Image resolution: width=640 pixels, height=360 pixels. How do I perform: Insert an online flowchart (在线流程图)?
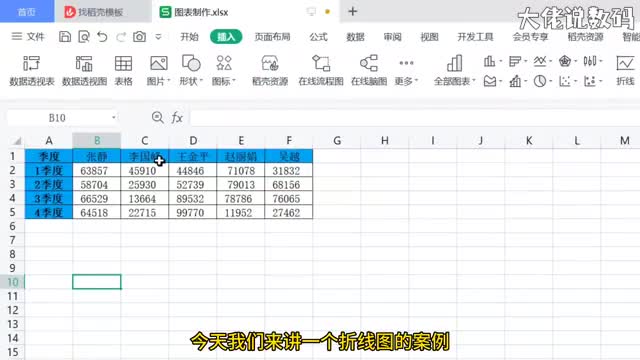321,71
